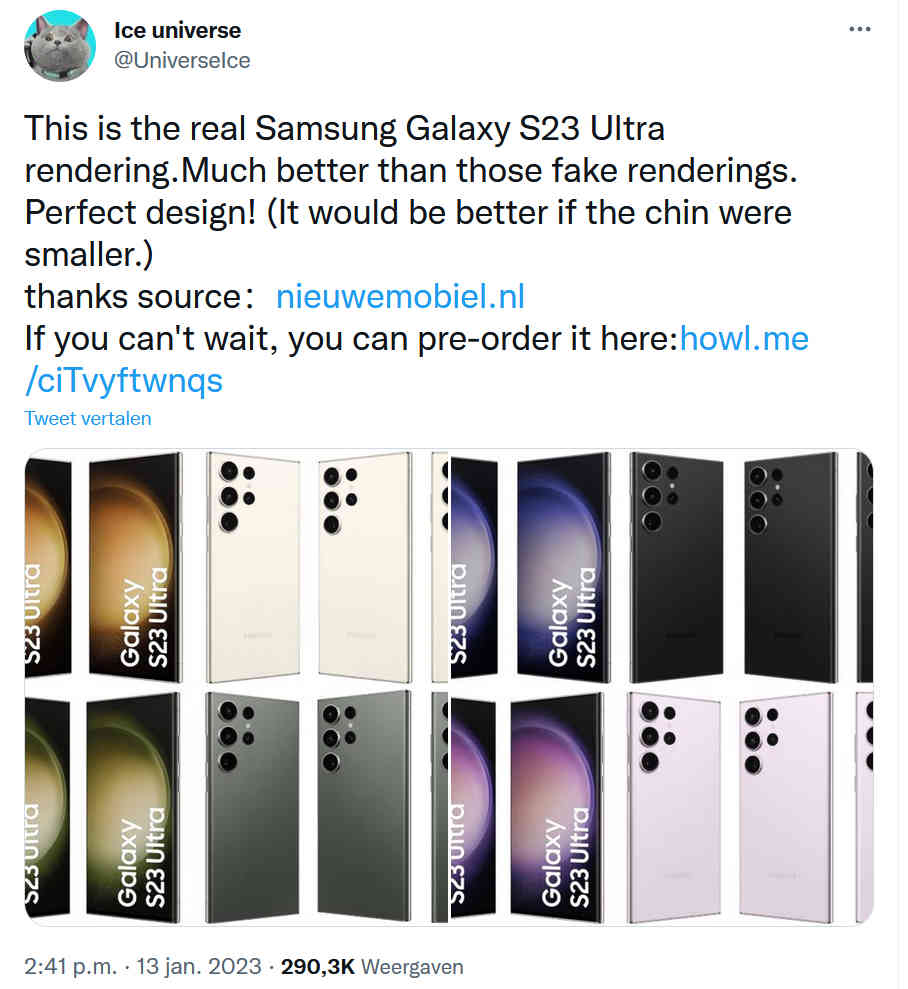908x989 pixels.
Task: Click the cream phone's camera lens cluster
Action: tap(236, 496)
